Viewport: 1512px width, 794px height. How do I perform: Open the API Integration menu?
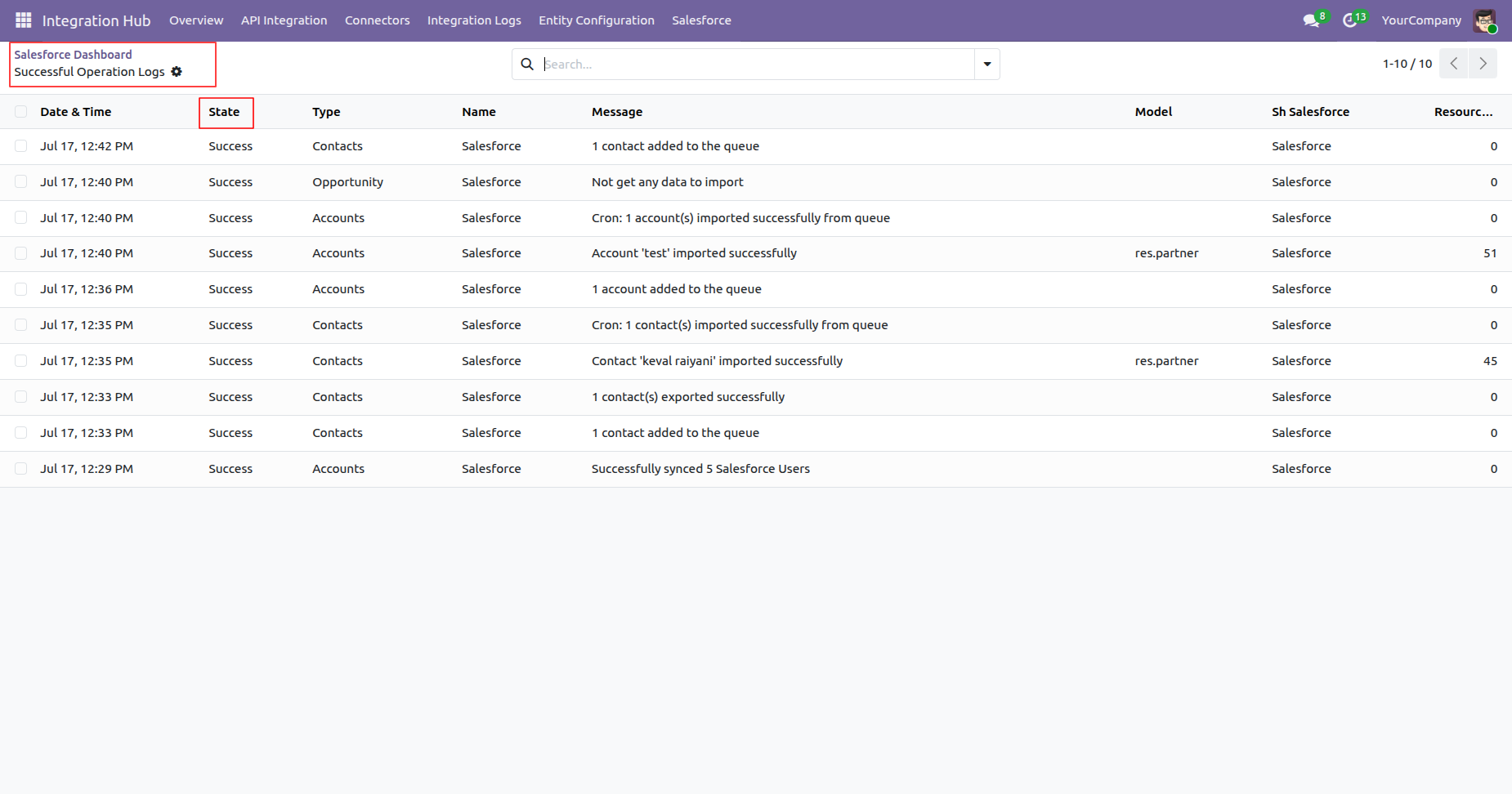click(x=284, y=20)
